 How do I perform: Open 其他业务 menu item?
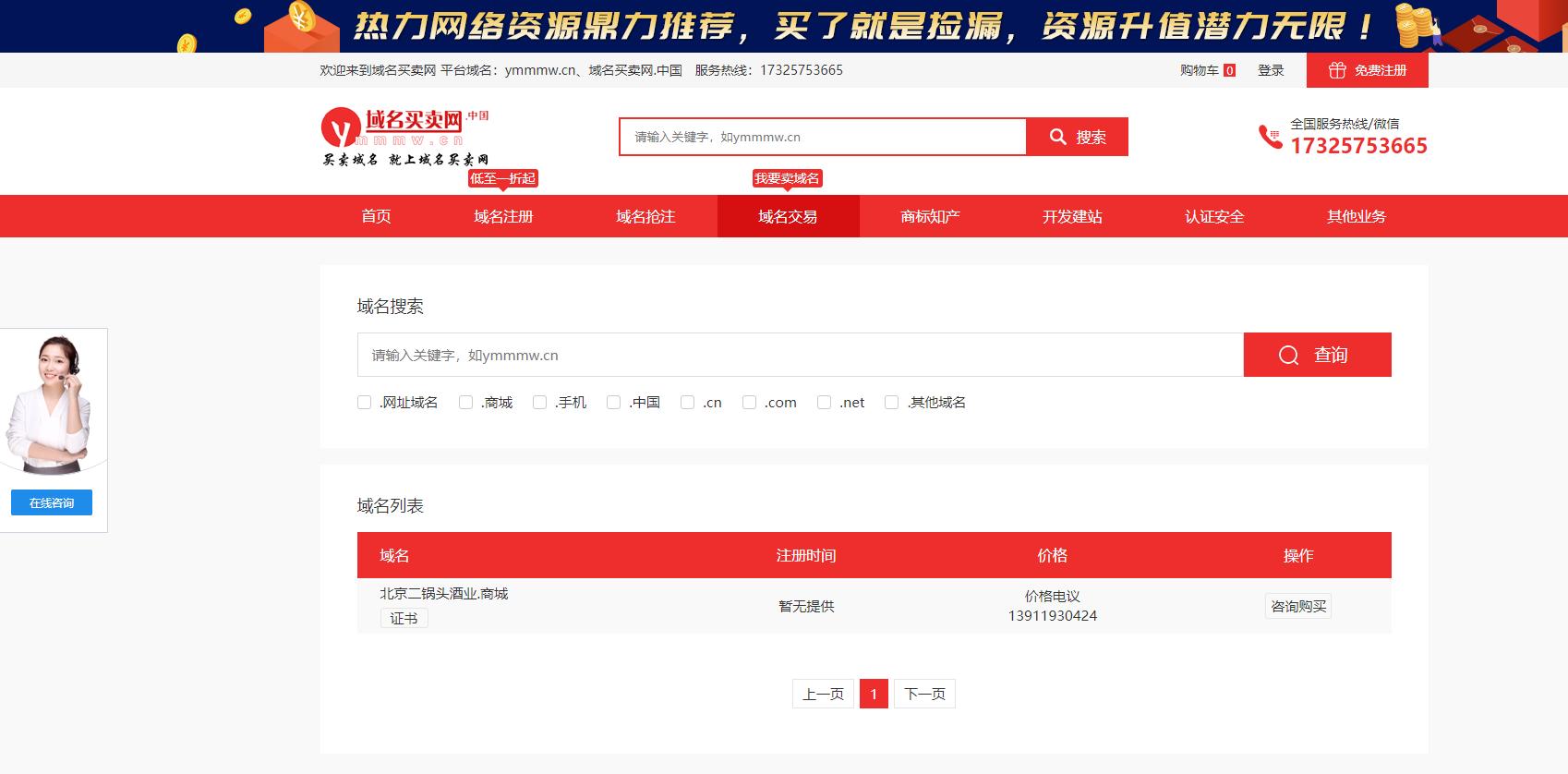point(1357,216)
